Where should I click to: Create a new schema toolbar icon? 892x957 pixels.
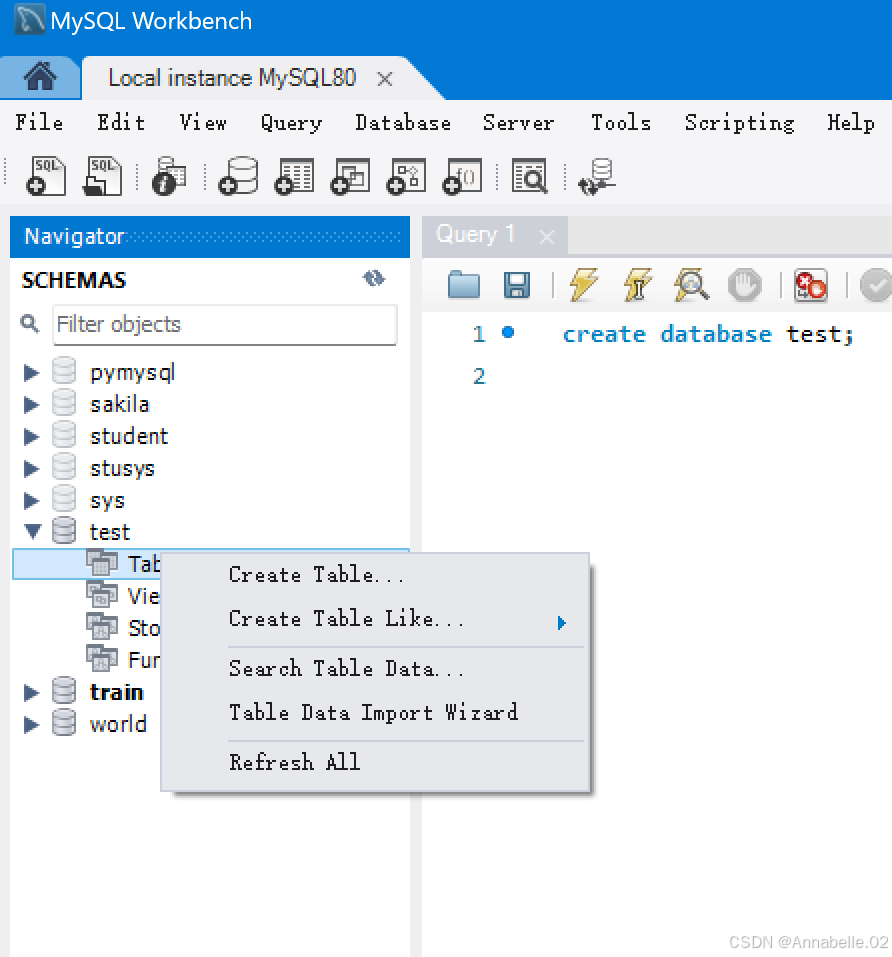[239, 176]
